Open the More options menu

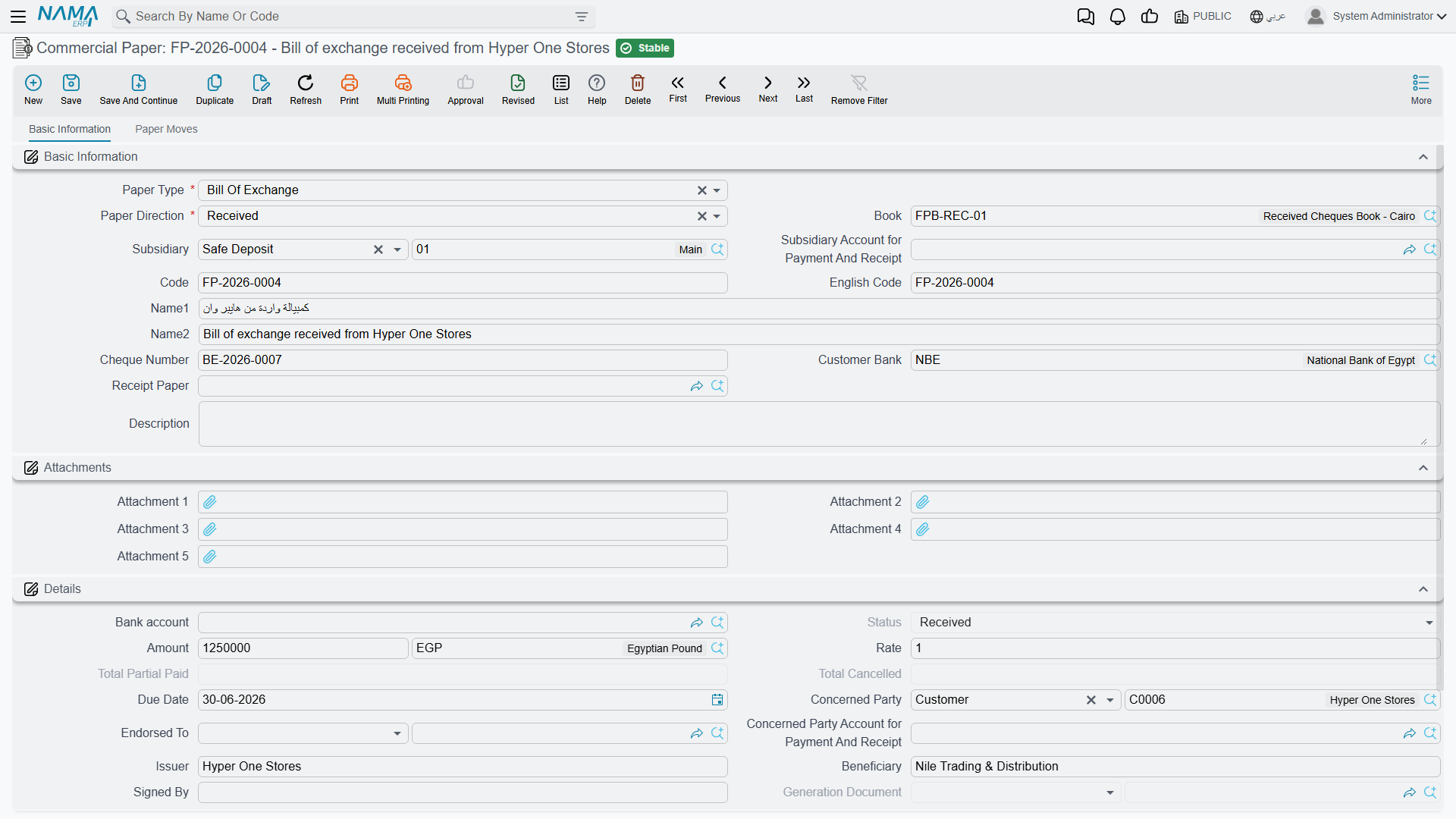pyautogui.click(x=1421, y=89)
